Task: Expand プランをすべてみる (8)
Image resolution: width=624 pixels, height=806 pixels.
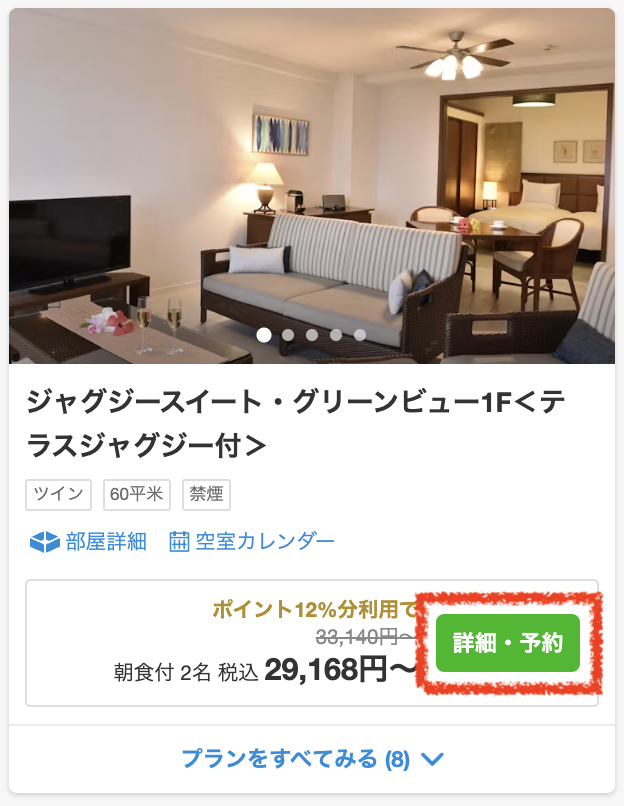Action: 312,759
